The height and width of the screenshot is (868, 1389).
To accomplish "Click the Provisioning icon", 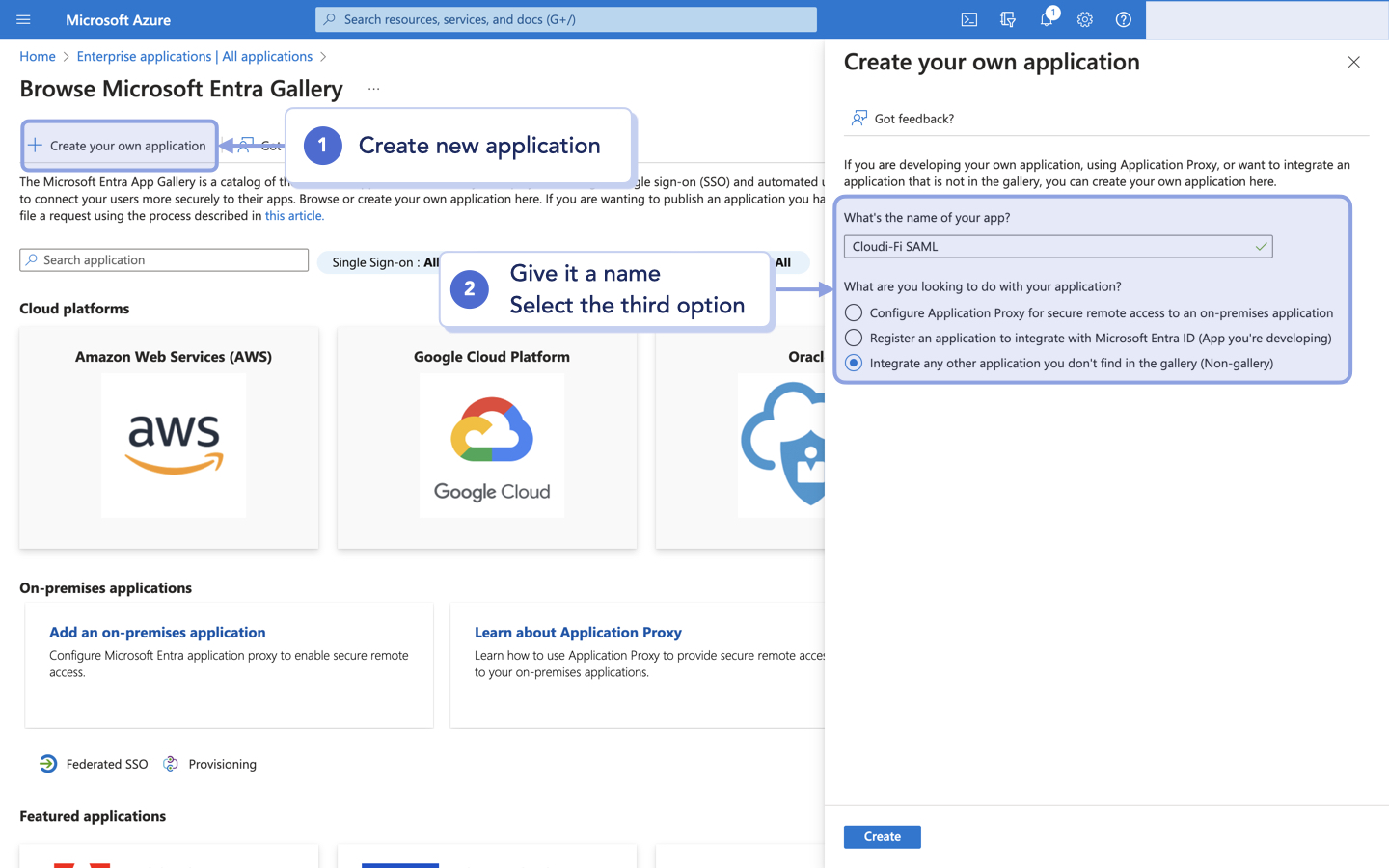I will (171, 763).
